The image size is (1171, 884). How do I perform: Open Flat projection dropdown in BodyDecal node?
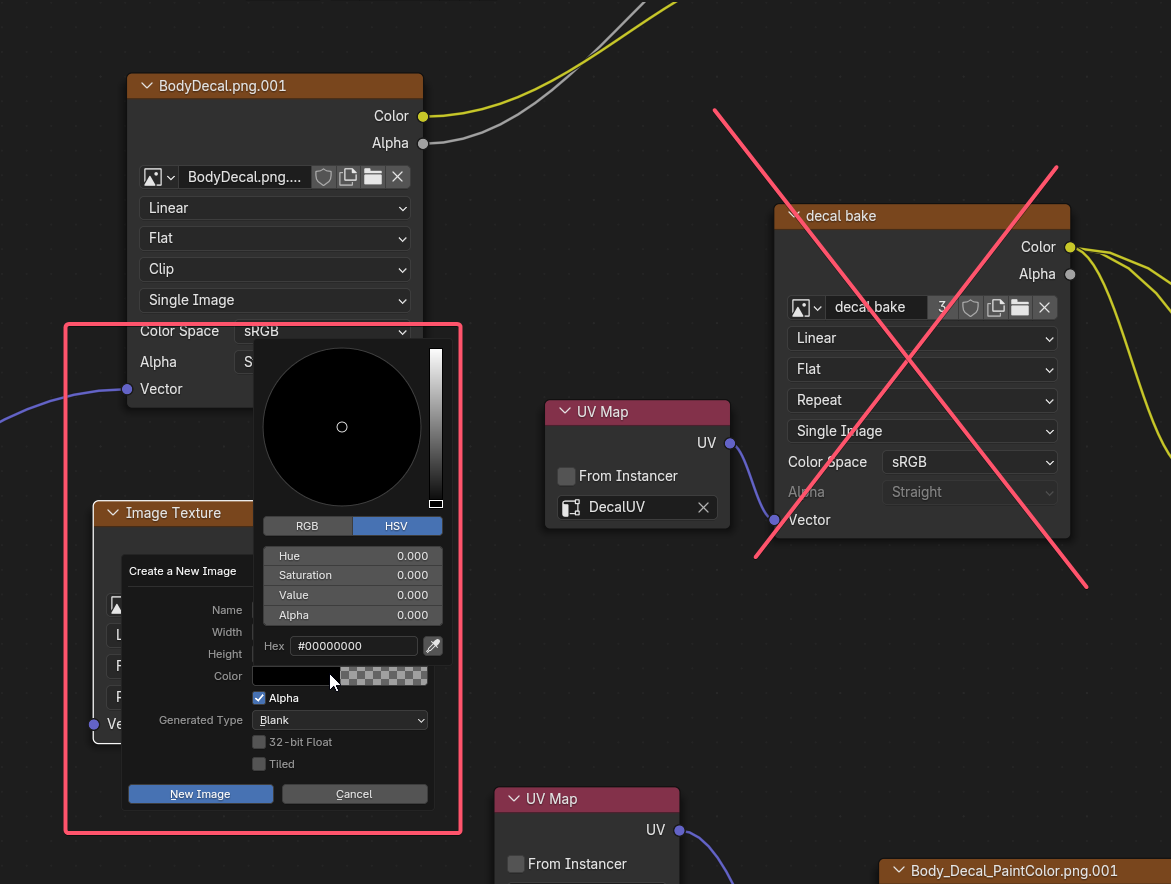tap(275, 238)
